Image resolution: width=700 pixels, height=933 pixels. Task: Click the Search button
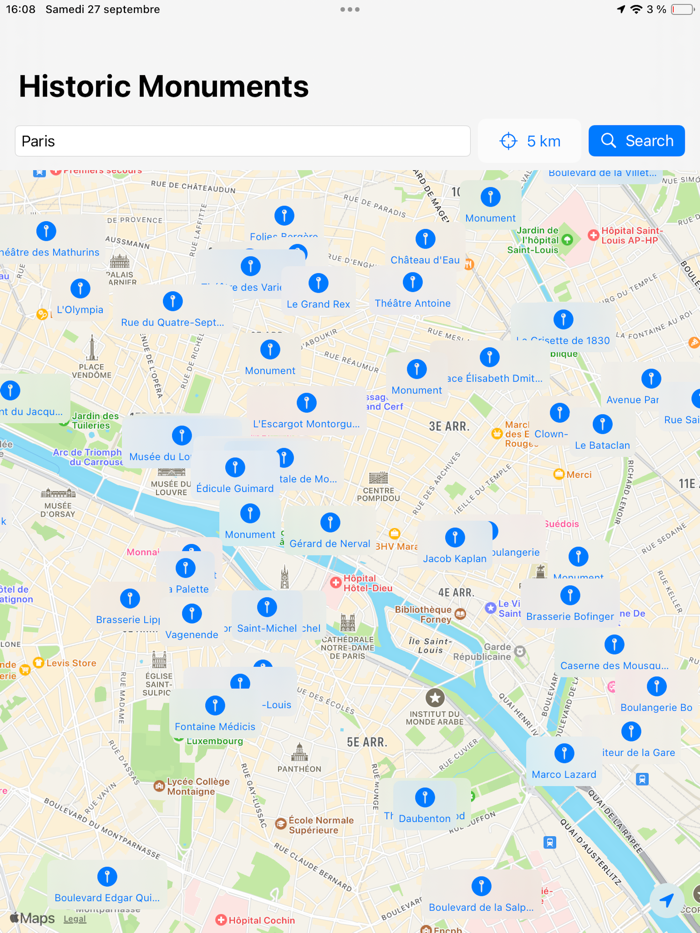click(x=636, y=141)
